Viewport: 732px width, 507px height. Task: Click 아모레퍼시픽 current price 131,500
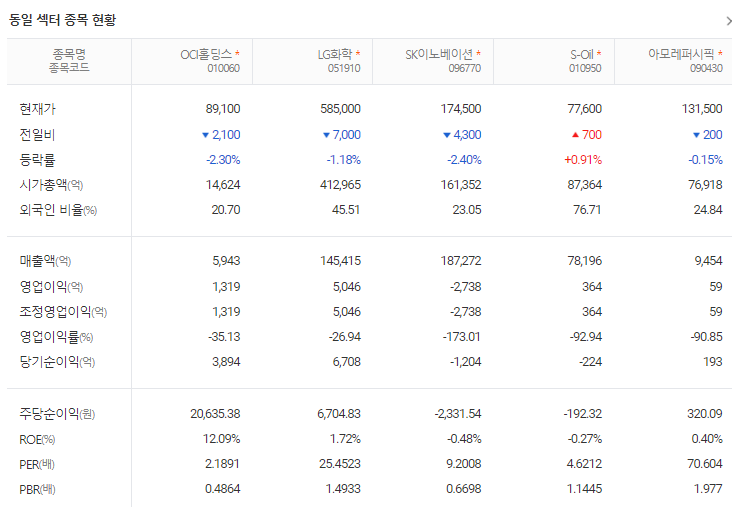coord(702,109)
